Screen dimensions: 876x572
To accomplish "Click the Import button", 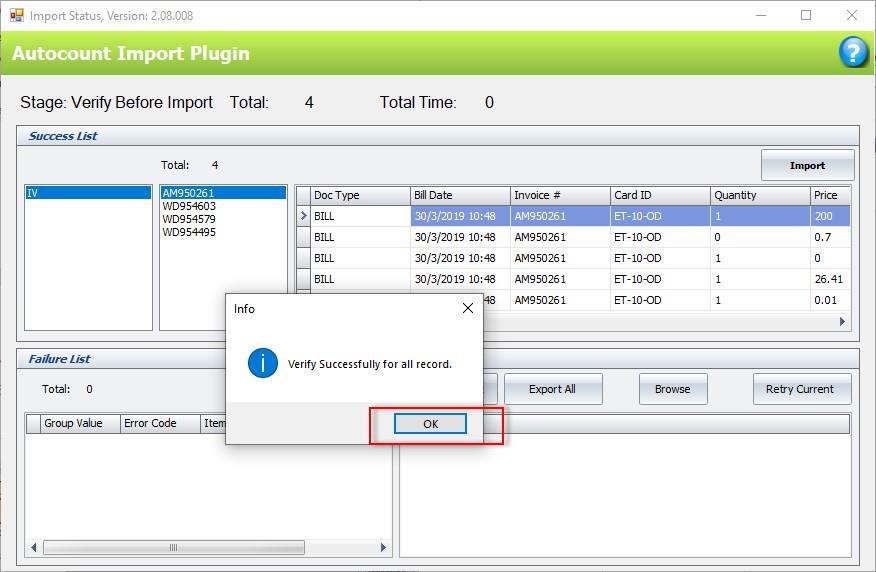I will point(807,165).
